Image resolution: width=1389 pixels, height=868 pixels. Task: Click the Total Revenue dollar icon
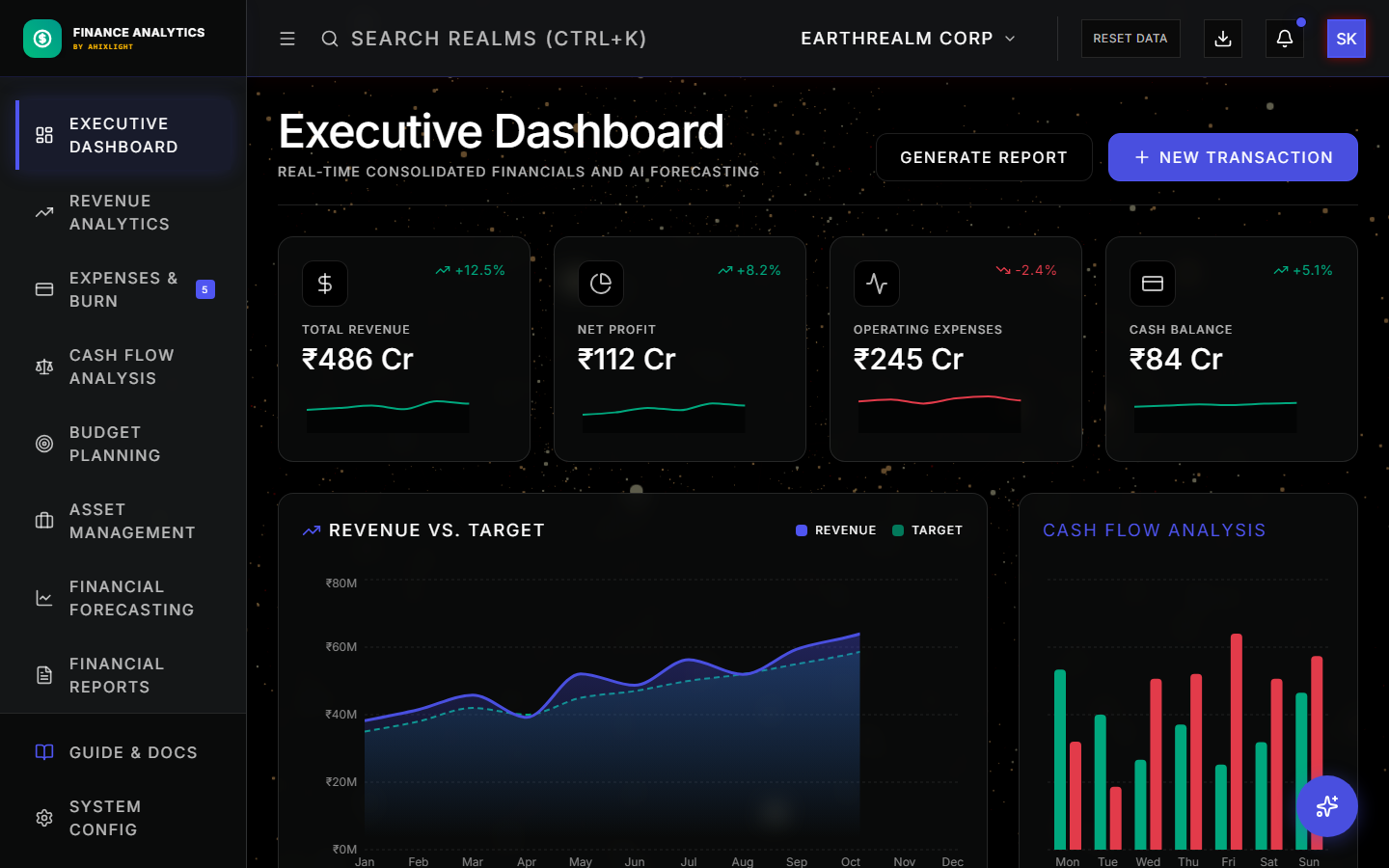325,284
